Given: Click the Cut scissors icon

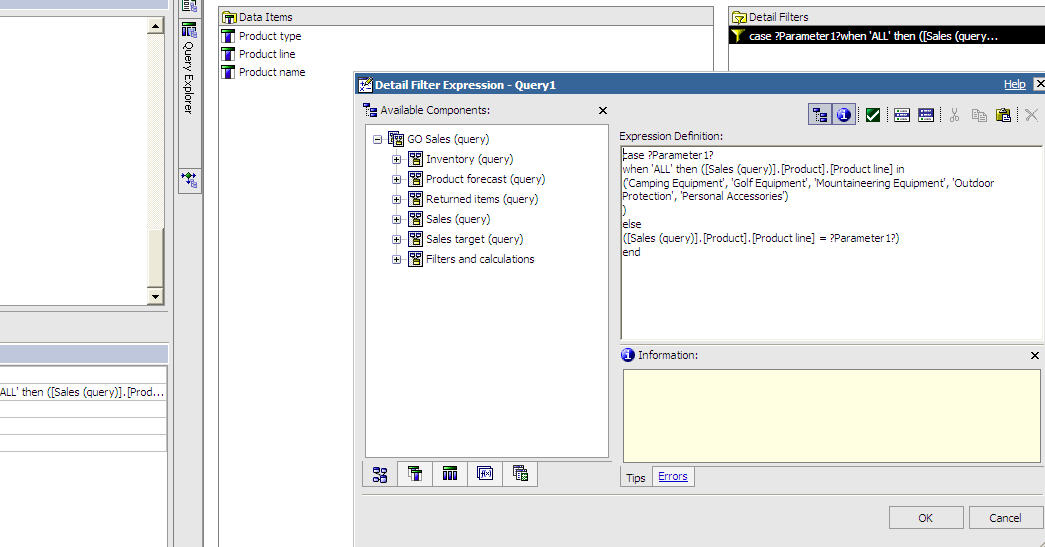Looking at the screenshot, I should coord(954,115).
